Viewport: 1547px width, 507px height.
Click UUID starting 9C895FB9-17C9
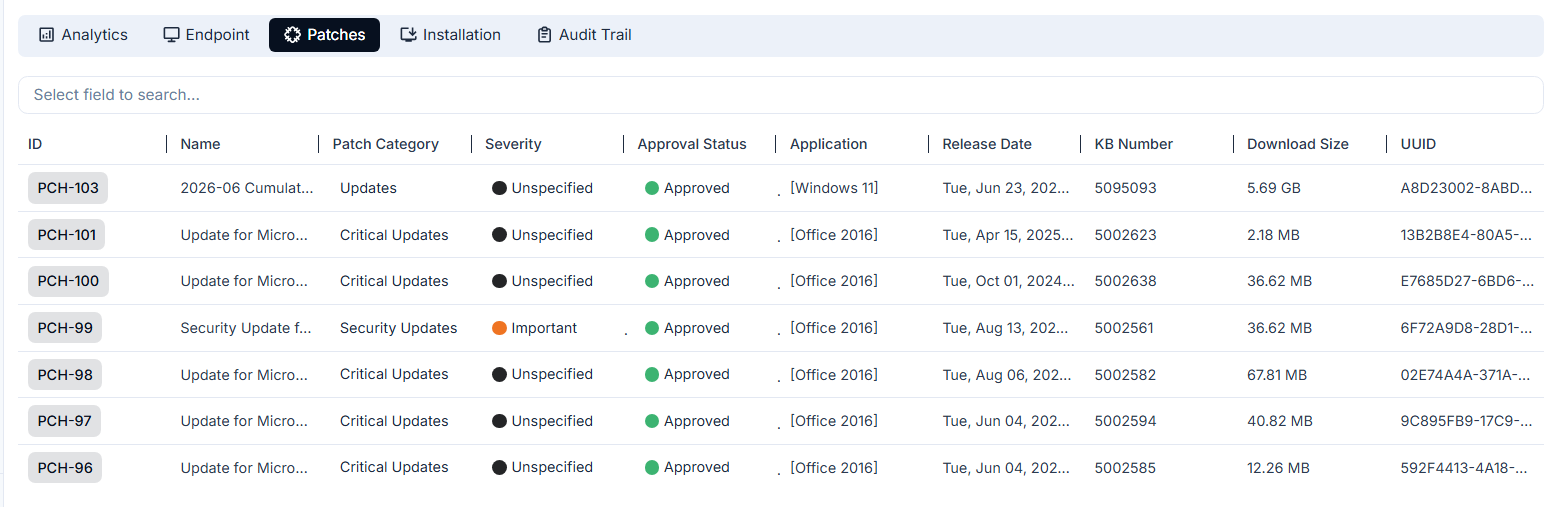tap(1467, 421)
